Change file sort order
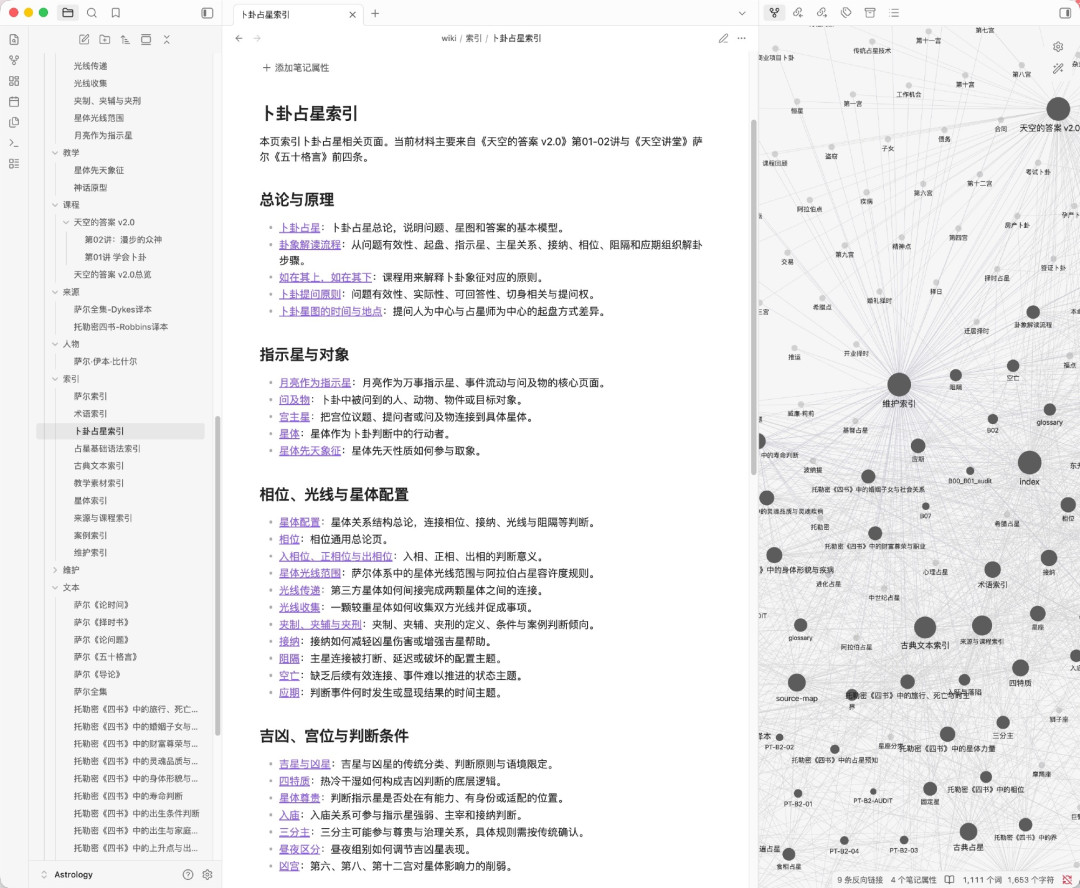 [125, 39]
